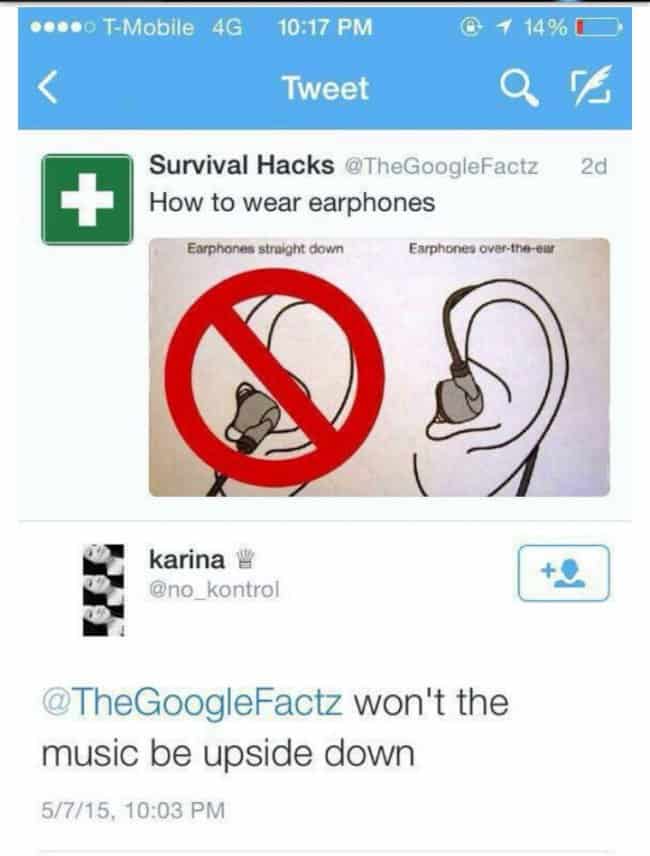650x856 pixels.
Task: Tap the karina display name
Action: coord(187,559)
